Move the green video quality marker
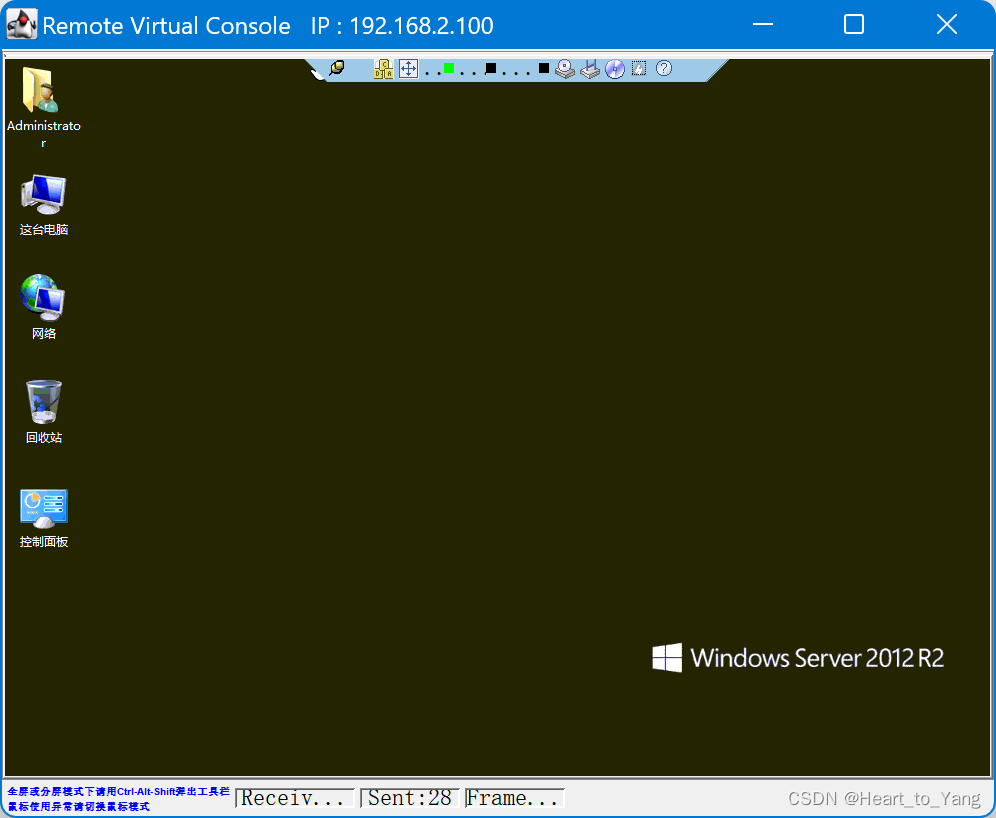The image size is (996, 818). tap(448, 68)
